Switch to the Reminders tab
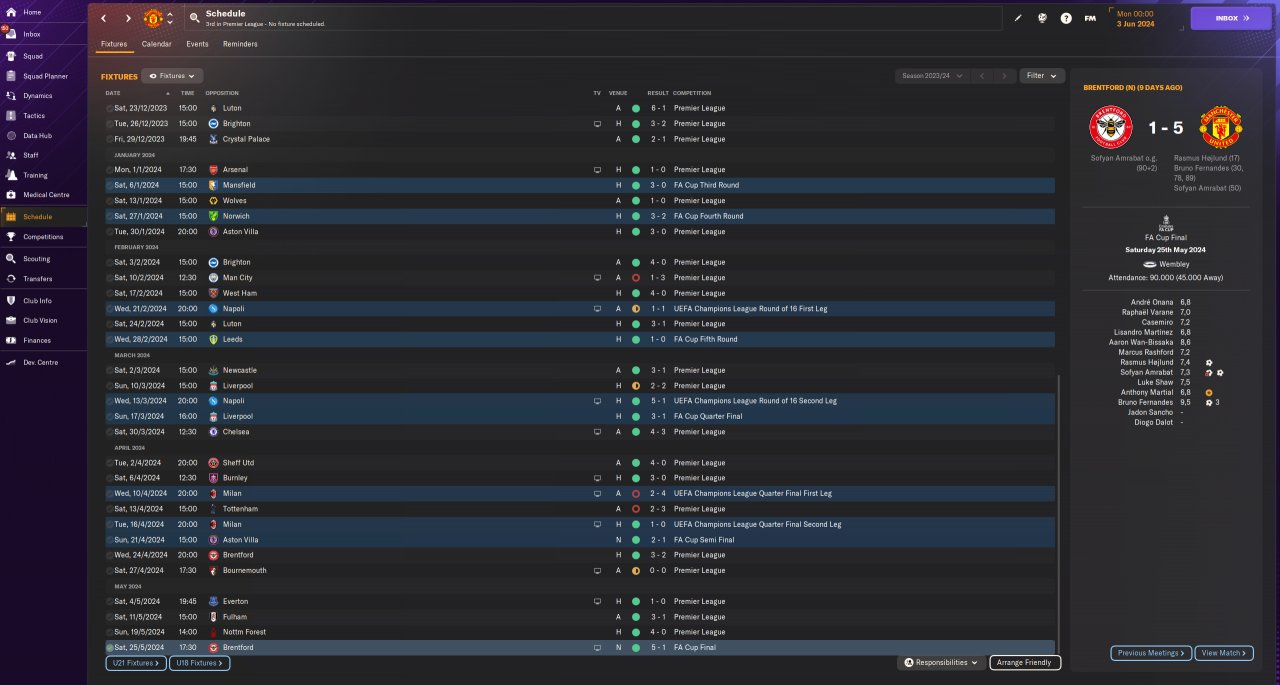Image resolution: width=1280 pixels, height=685 pixels. click(x=240, y=44)
